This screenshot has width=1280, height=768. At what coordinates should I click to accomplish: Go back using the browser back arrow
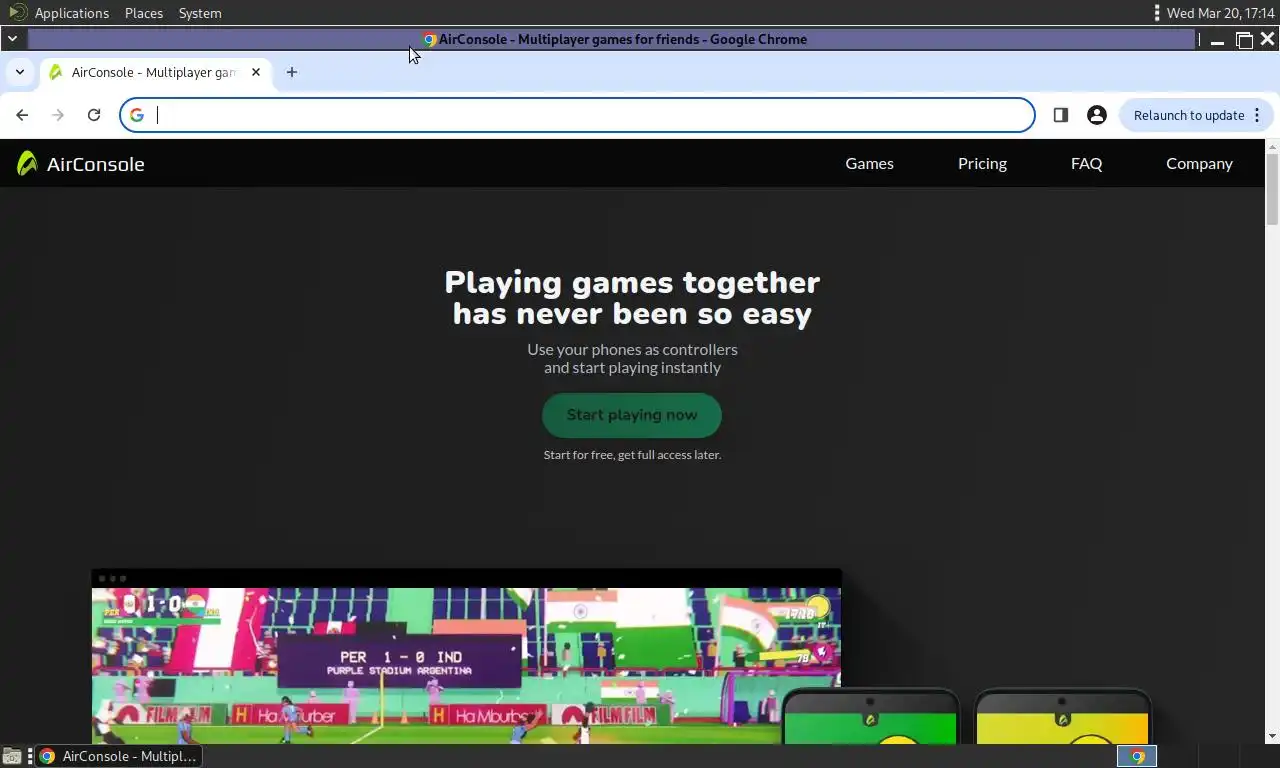(22, 115)
